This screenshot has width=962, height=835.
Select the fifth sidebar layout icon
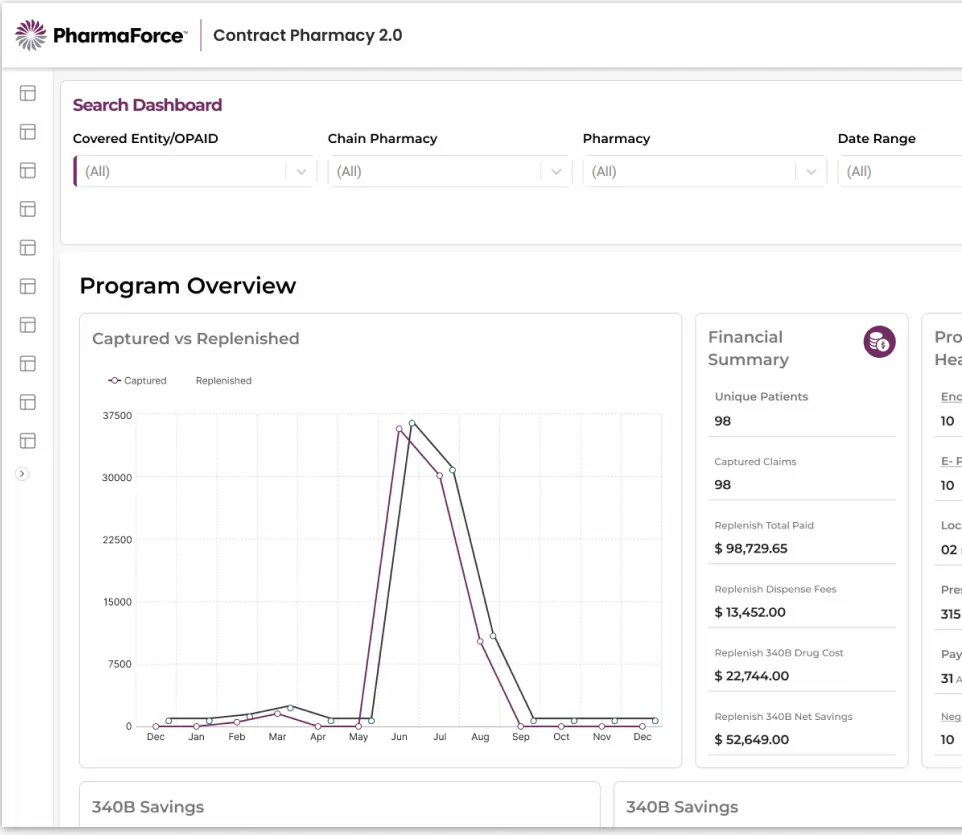tap(28, 248)
